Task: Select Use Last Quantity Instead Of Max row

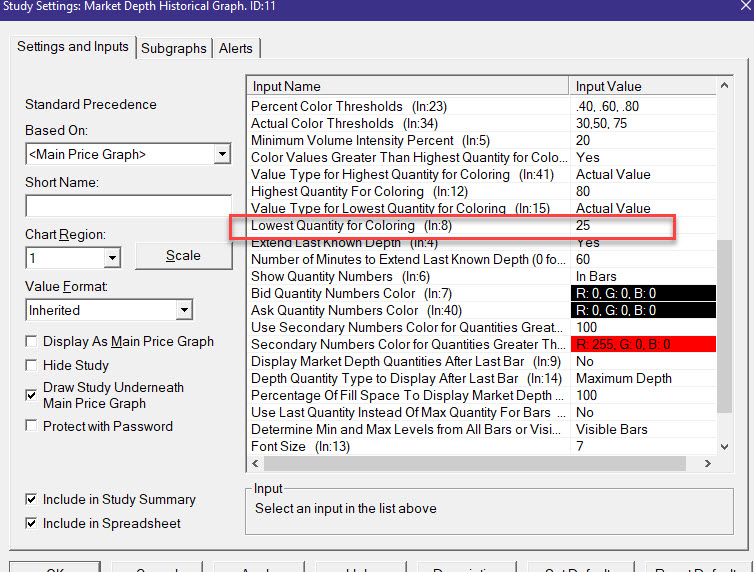Action: pos(482,412)
